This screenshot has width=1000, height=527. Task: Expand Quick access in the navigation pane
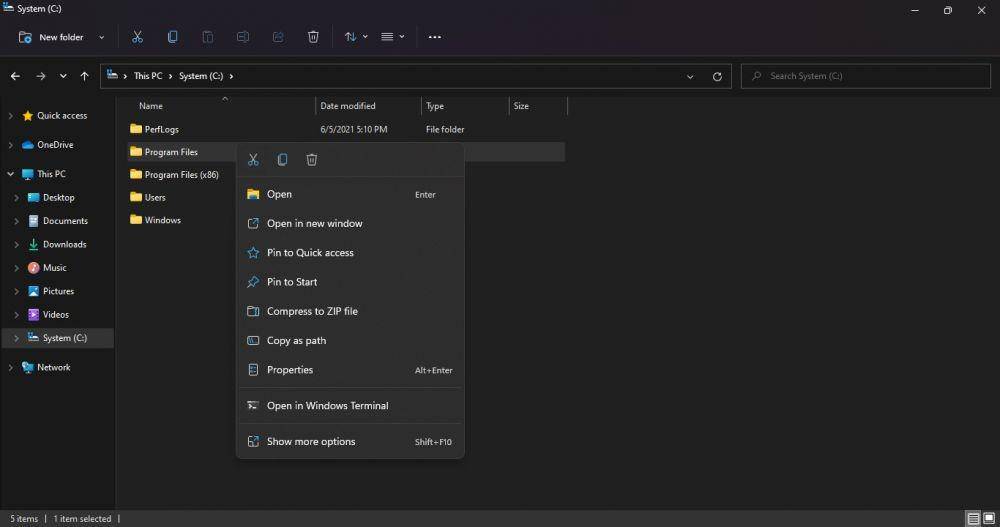pos(10,115)
